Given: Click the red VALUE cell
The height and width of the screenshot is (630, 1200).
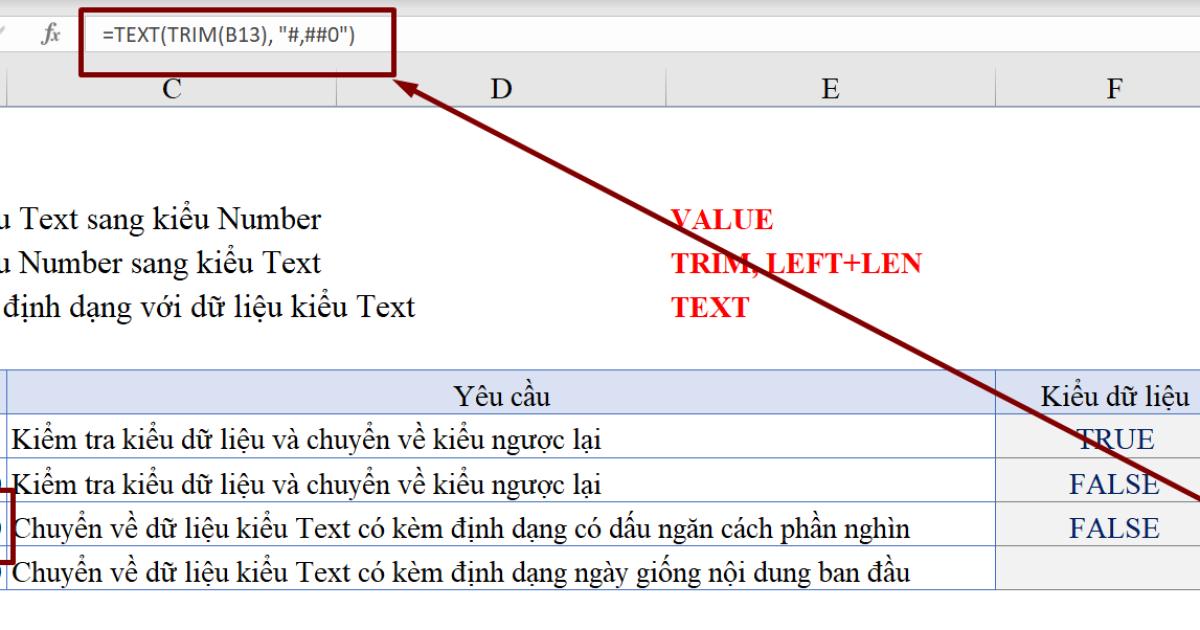Looking at the screenshot, I should pyautogui.click(x=722, y=220).
